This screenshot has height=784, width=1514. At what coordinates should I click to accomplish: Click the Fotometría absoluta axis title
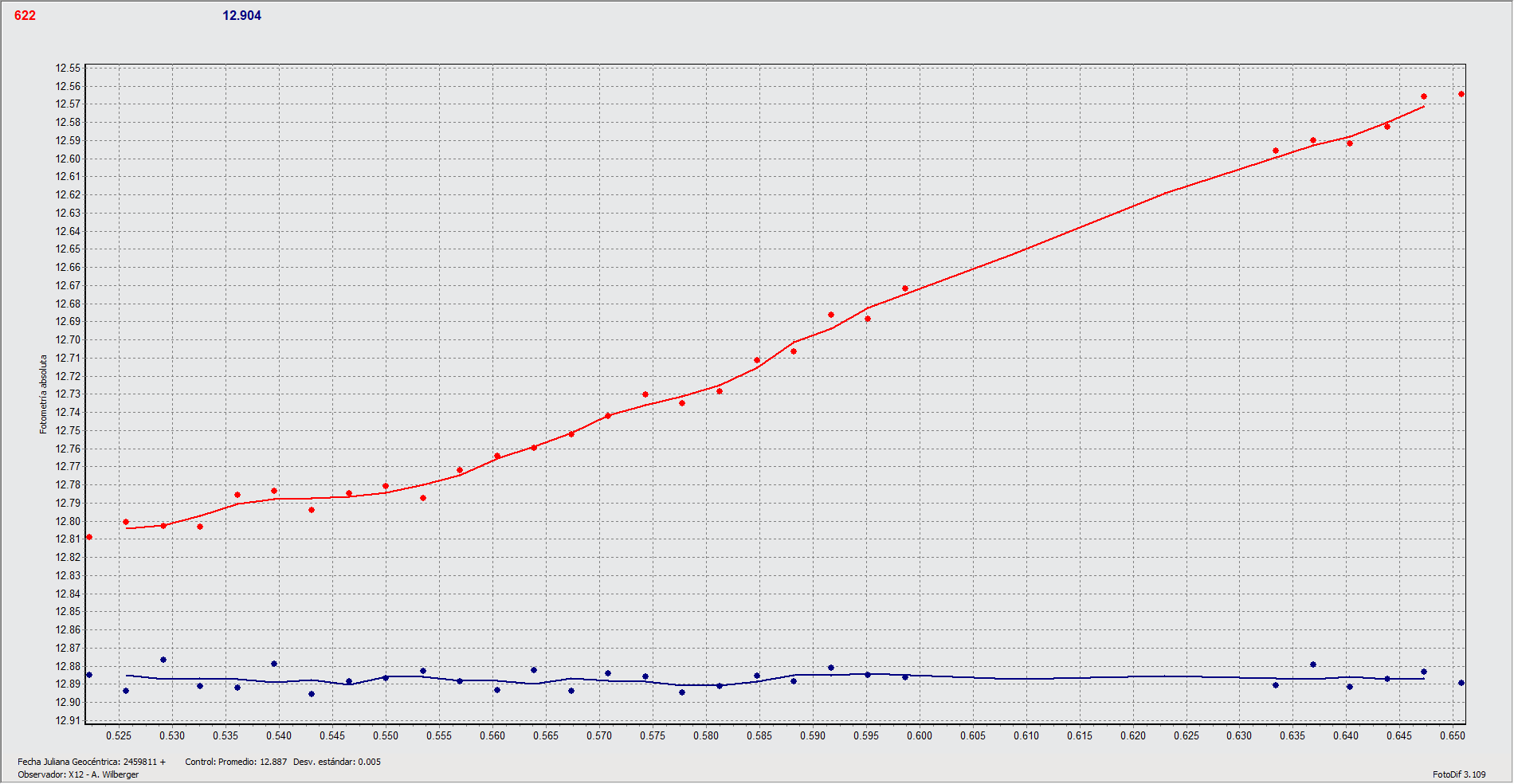coord(44,394)
